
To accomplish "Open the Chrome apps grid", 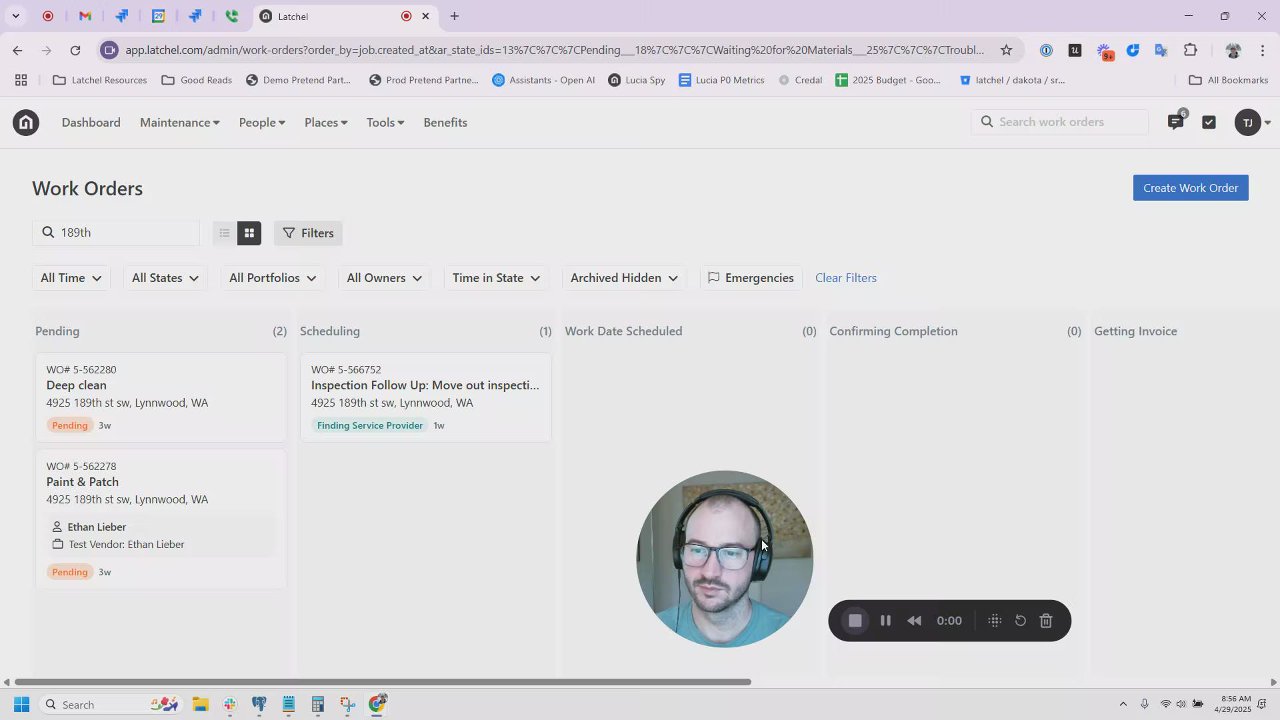I will (21, 80).
